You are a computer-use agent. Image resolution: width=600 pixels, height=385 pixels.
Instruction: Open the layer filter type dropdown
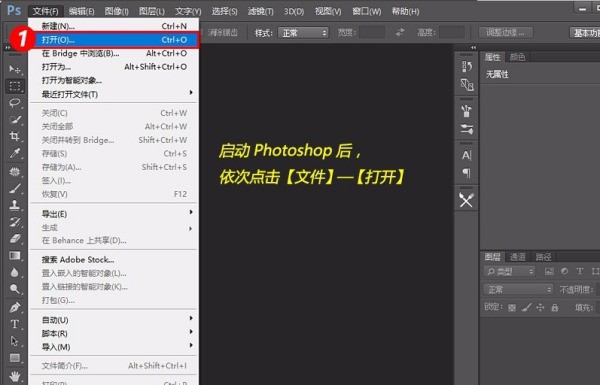[x=509, y=271]
